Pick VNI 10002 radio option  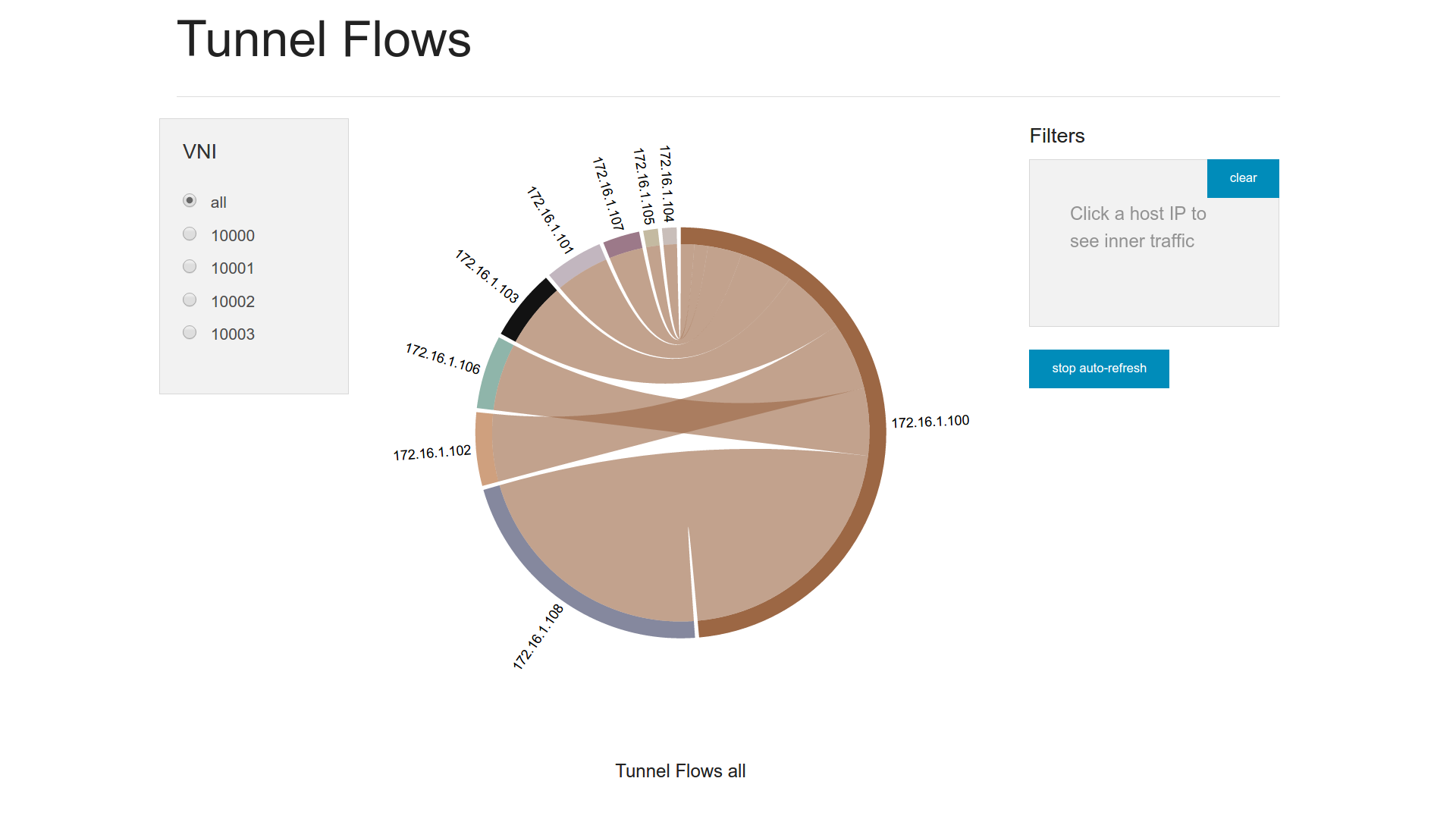pos(190,300)
